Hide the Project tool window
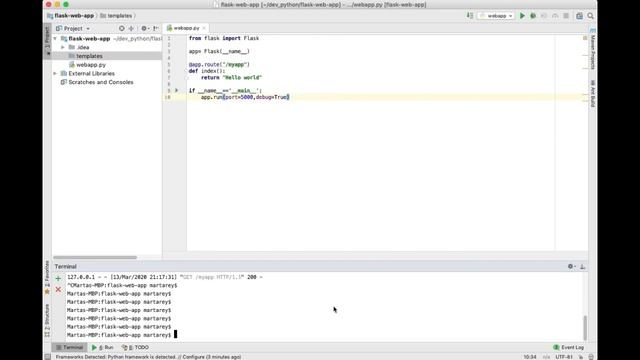The height and width of the screenshot is (360, 640). click(156, 29)
